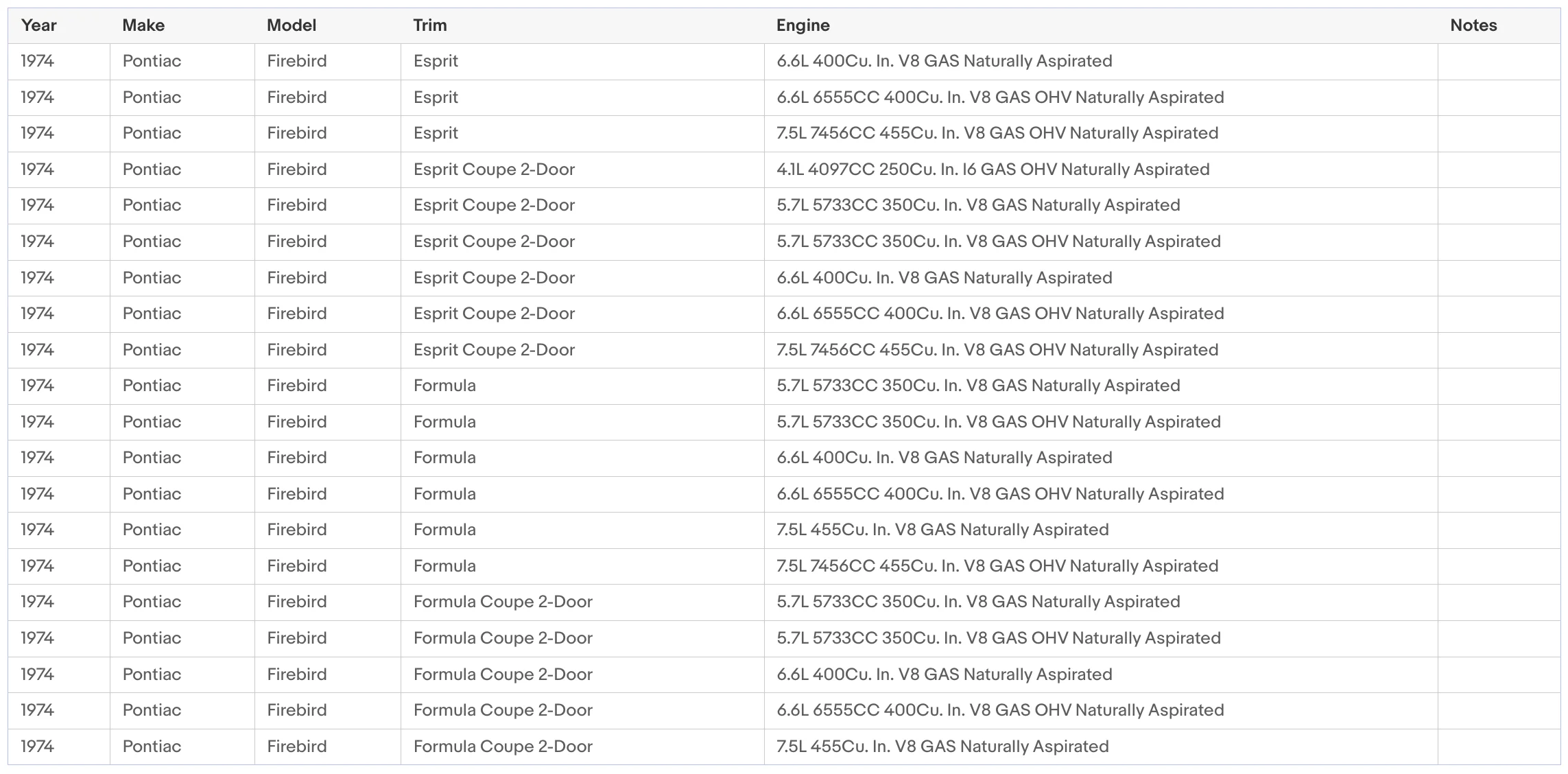Select empty Notes cell in first row
Image resolution: width=1568 pixels, height=774 pixels.
pos(1499,62)
